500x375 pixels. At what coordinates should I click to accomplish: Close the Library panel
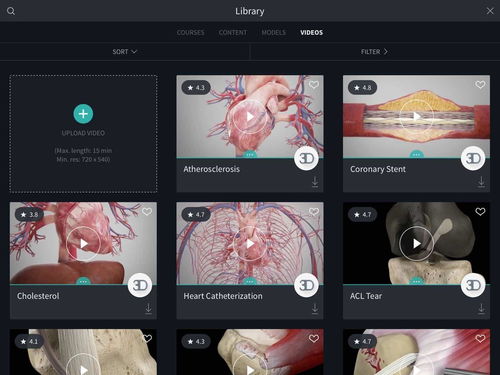click(490, 11)
